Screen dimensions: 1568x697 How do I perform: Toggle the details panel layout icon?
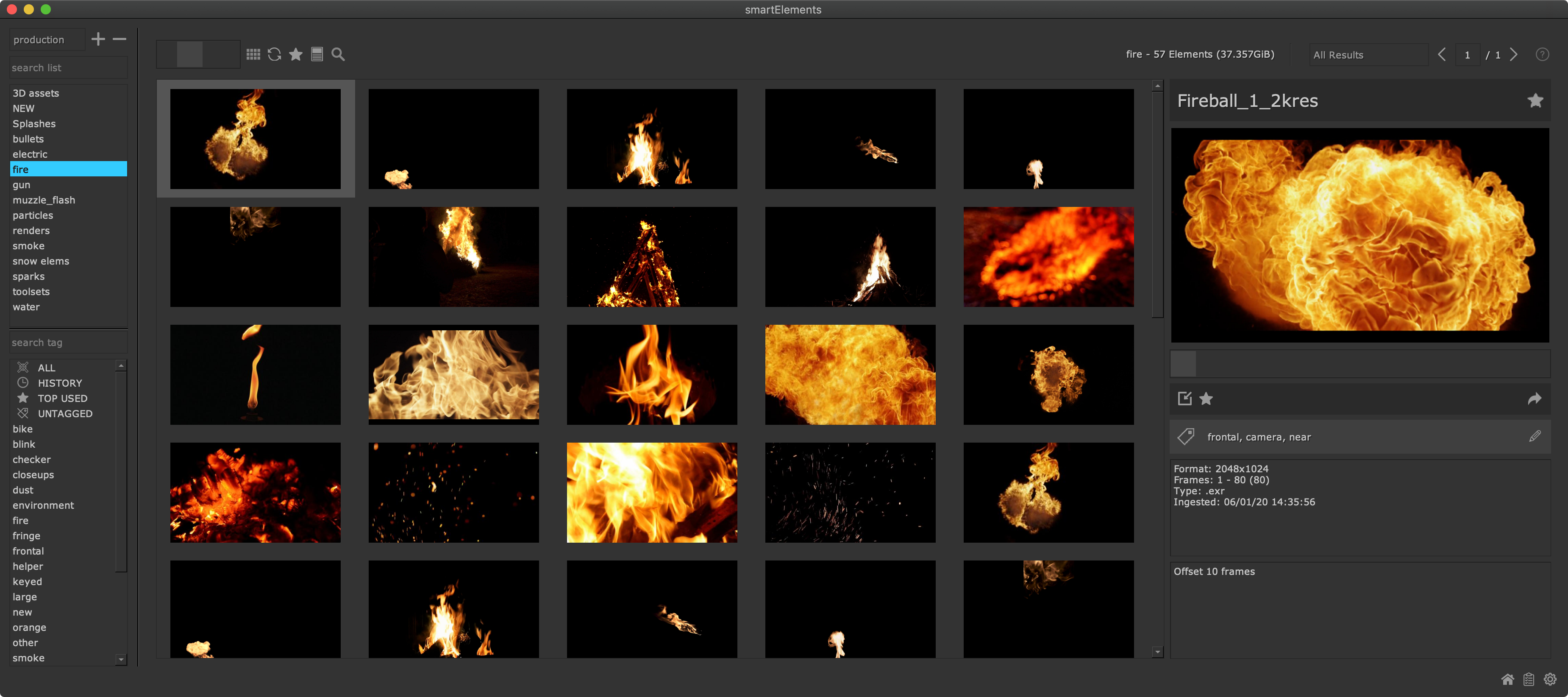(317, 54)
